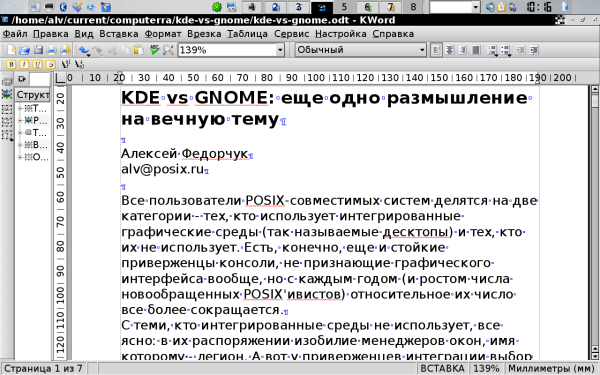This screenshot has width=600, height=375.
Task: Switch to virtual desktop 5 in pager
Action: tap(344, 7)
